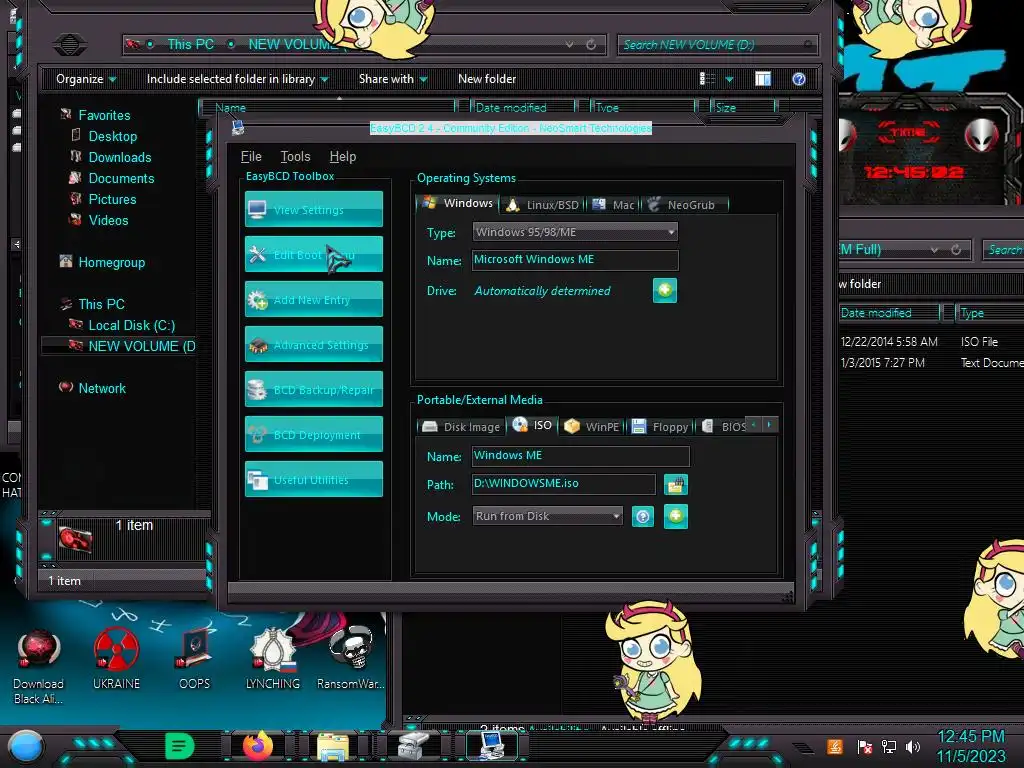Open the UKRAINE desktop icon
This screenshot has height=768, width=1024.
[116, 659]
